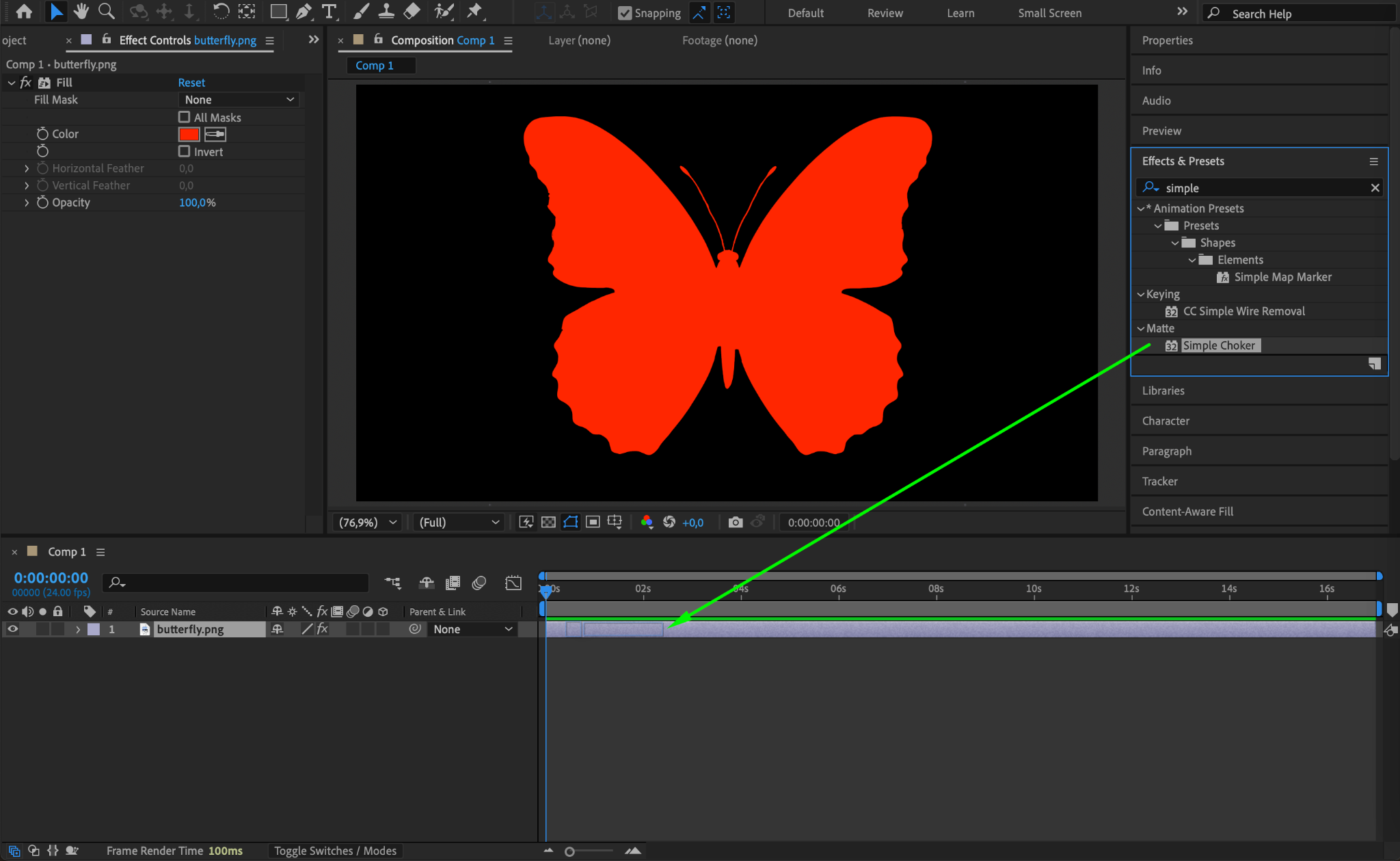Toggle transparency grid in viewer
This screenshot has width=1400, height=861.
548,522
